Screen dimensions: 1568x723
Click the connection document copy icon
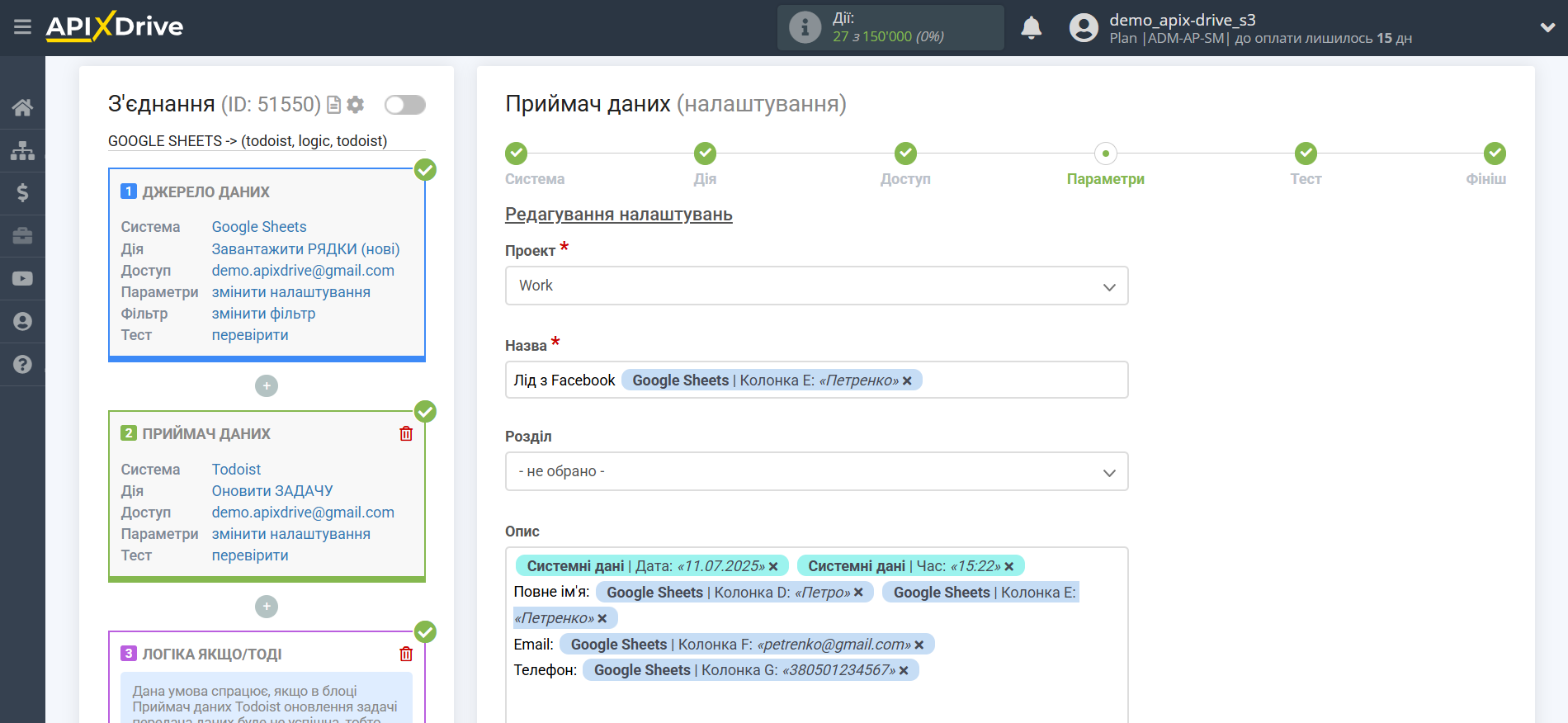(x=334, y=105)
